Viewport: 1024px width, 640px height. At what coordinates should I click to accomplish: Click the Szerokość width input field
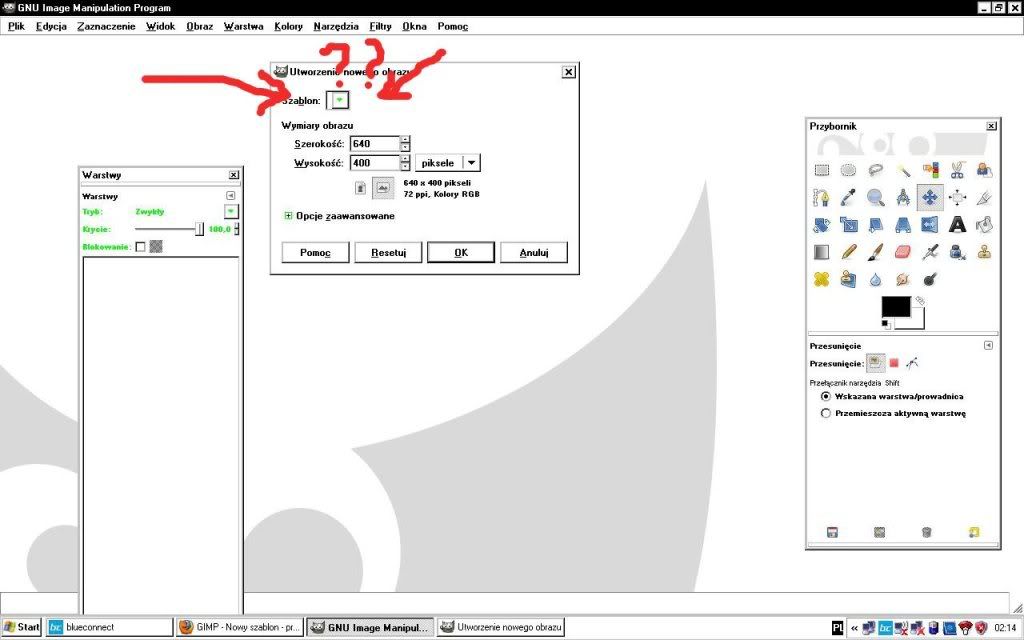tap(374, 144)
